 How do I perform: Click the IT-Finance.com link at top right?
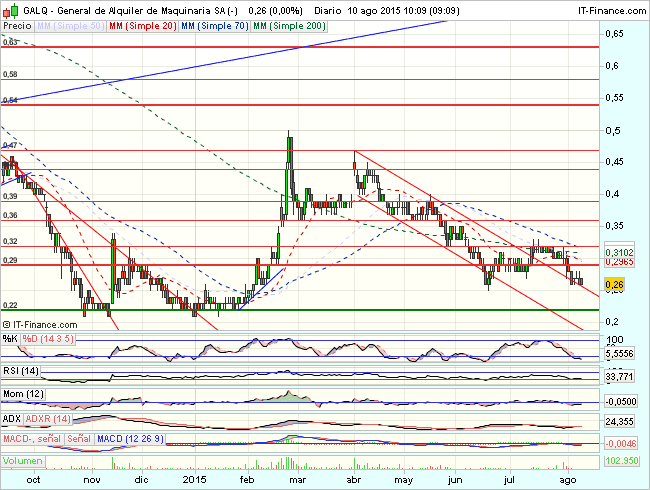612,11
